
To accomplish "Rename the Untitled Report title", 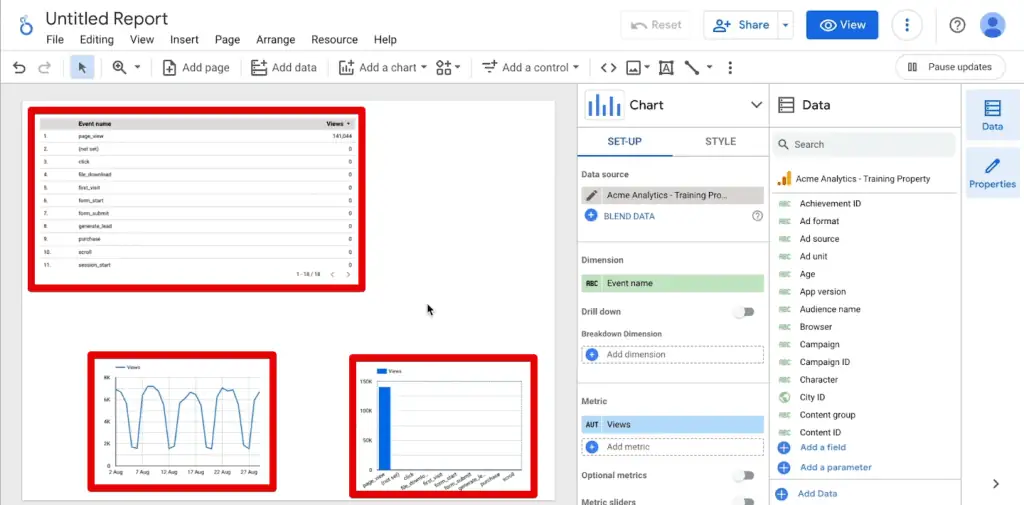I will (x=106, y=18).
